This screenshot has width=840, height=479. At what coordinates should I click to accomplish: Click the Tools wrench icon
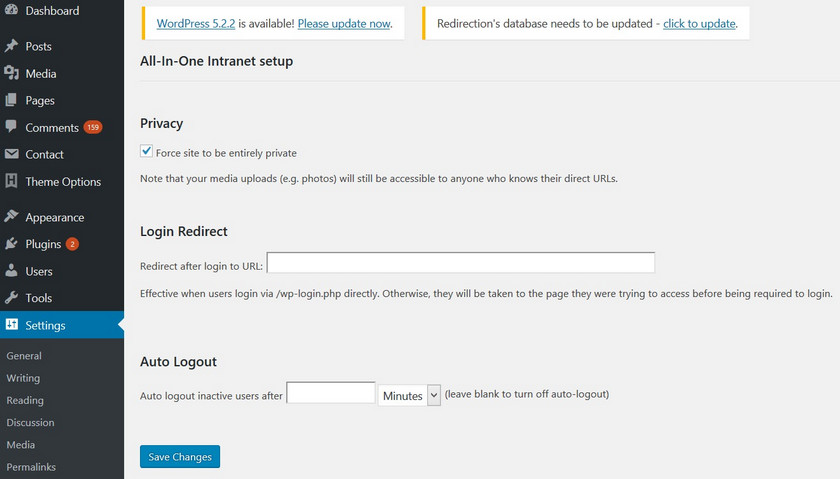(12, 298)
